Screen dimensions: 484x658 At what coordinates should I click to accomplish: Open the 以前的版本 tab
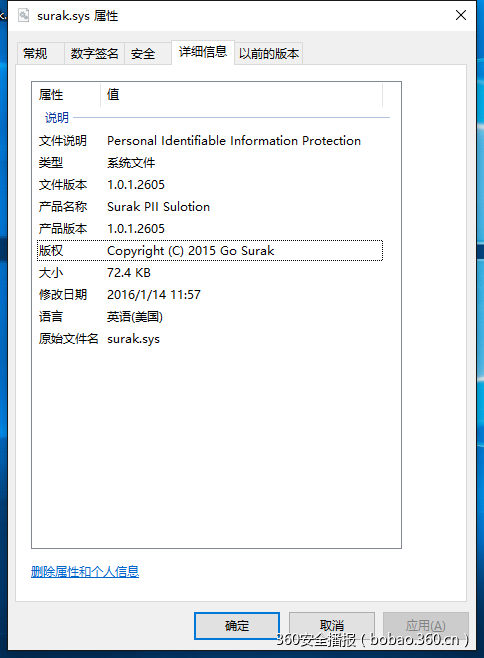pos(269,54)
